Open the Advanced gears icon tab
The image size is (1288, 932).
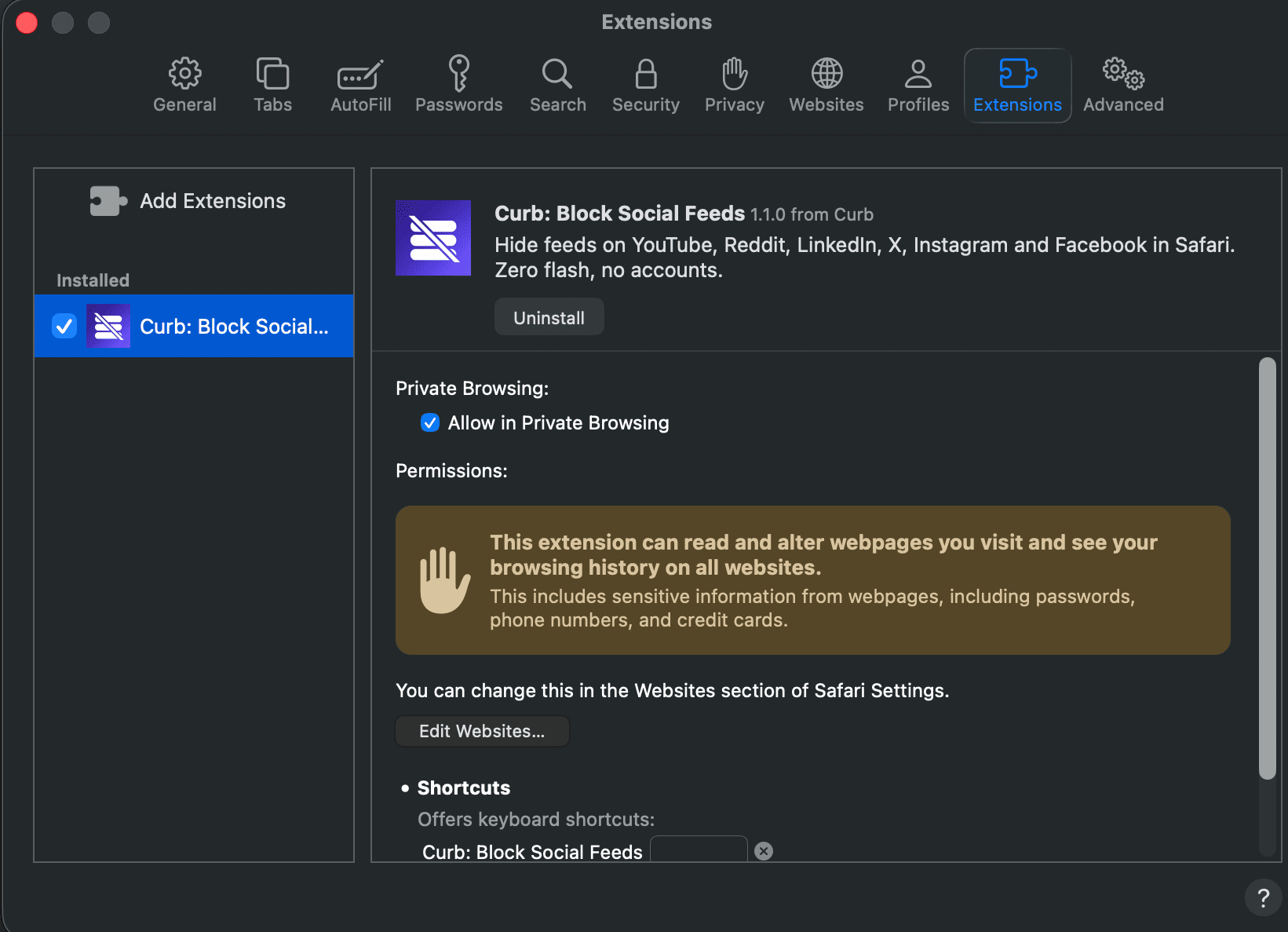pyautogui.click(x=1123, y=86)
